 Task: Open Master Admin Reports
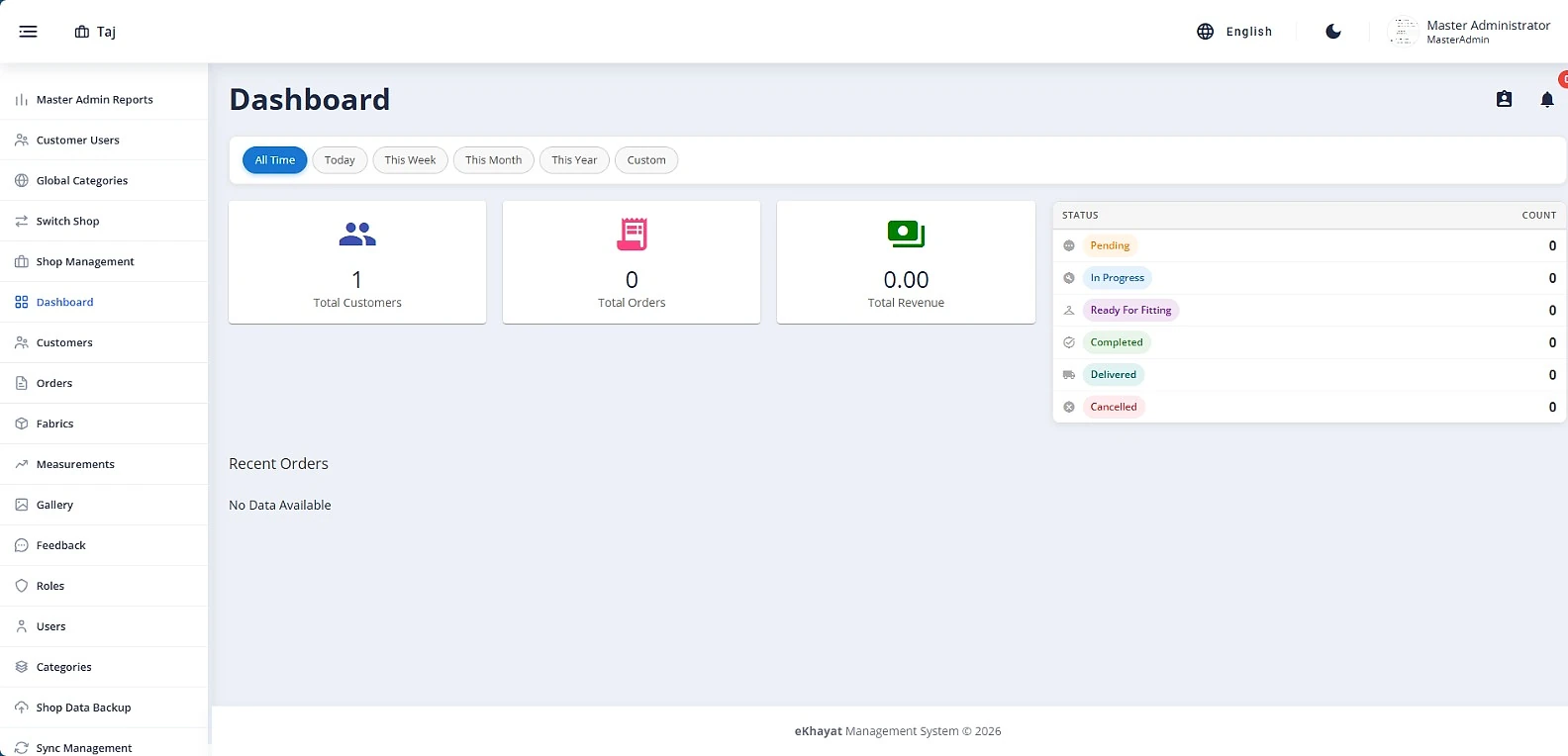click(x=104, y=100)
